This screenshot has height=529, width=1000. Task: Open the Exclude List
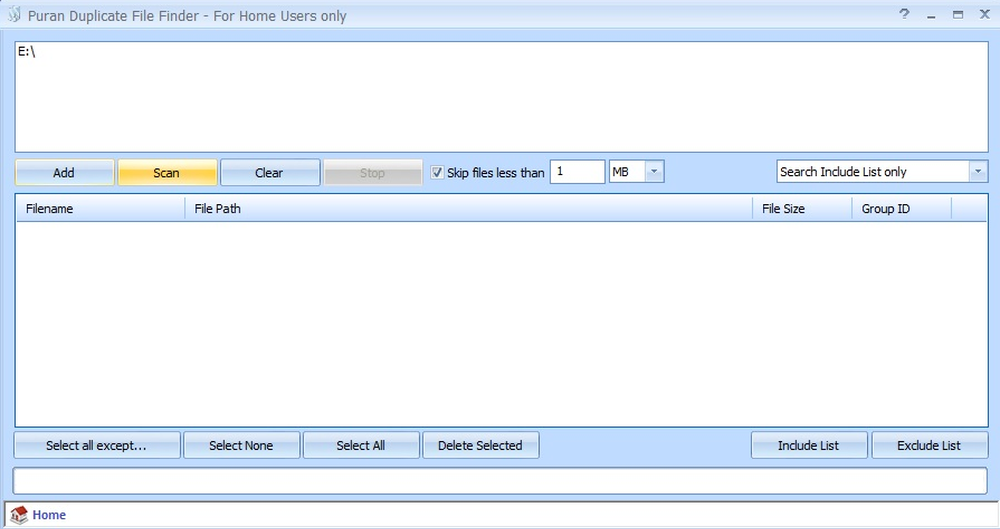pyautogui.click(x=929, y=445)
